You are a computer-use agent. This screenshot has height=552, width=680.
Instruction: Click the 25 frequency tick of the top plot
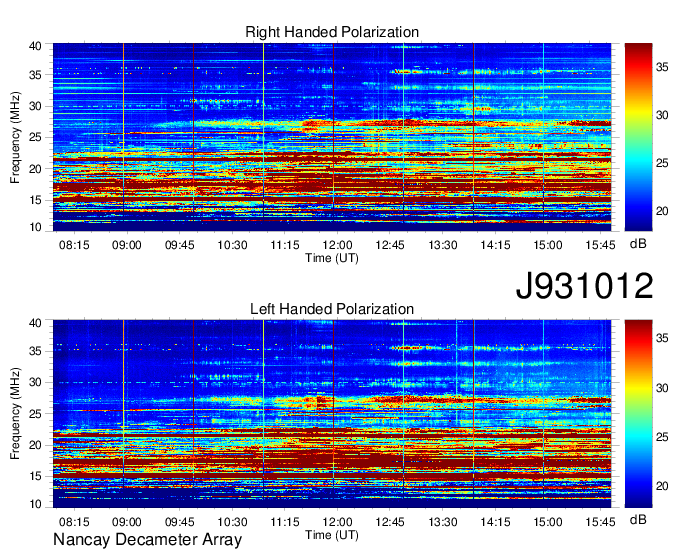35,137
